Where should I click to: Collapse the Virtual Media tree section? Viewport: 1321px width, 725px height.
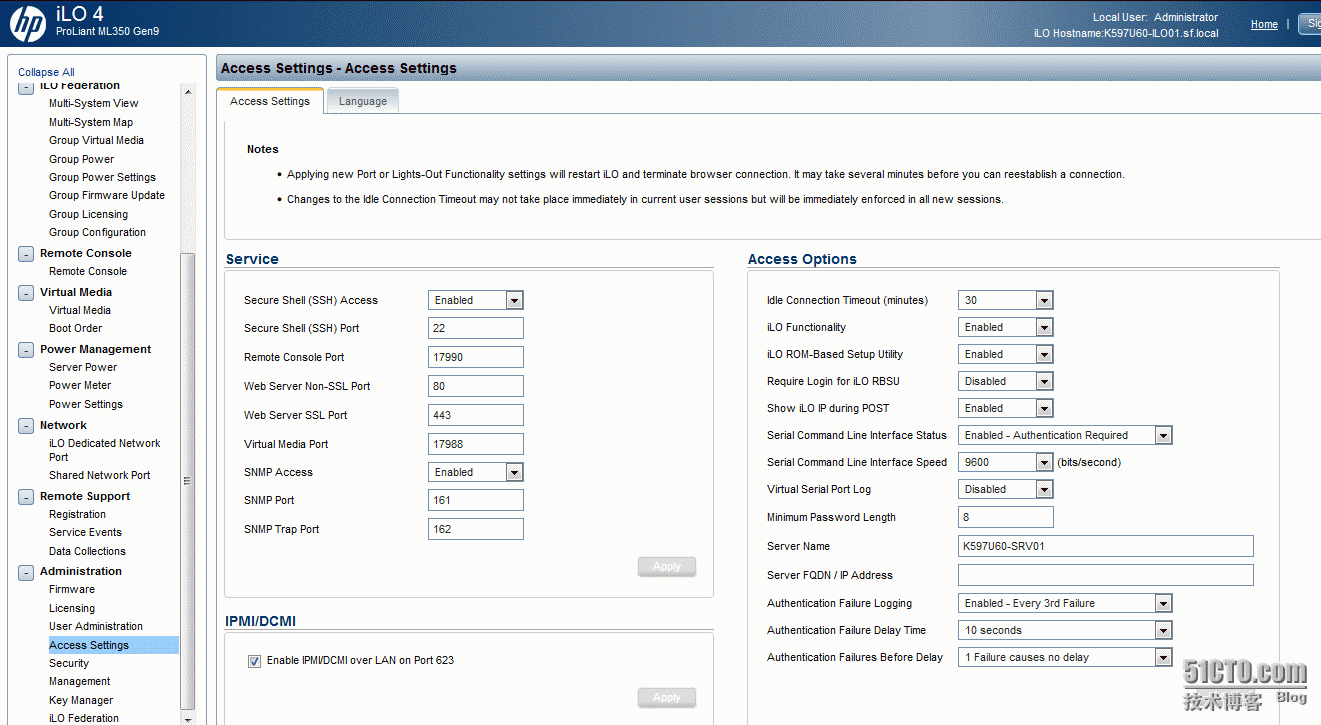(x=26, y=293)
